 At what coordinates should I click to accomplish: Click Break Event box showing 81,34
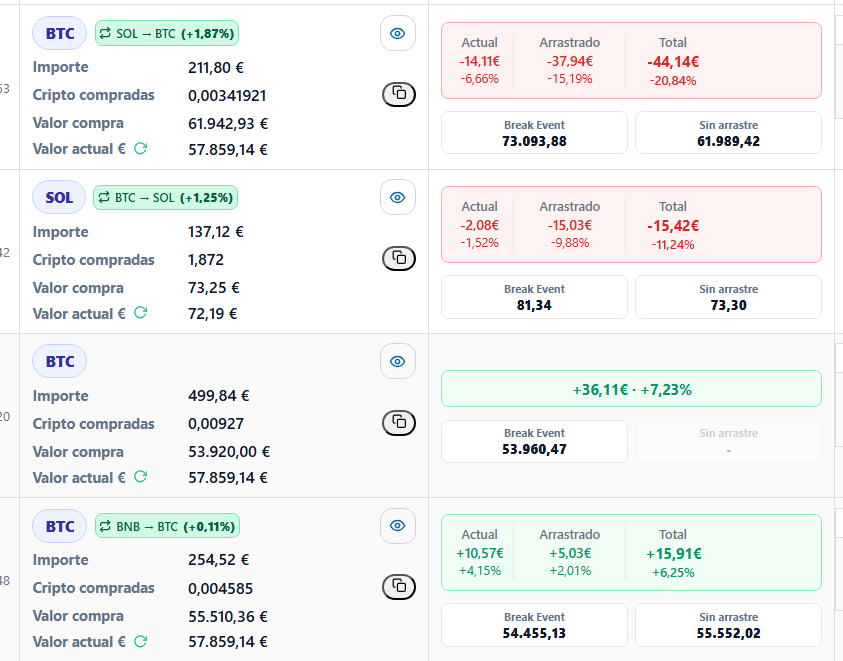pos(534,297)
